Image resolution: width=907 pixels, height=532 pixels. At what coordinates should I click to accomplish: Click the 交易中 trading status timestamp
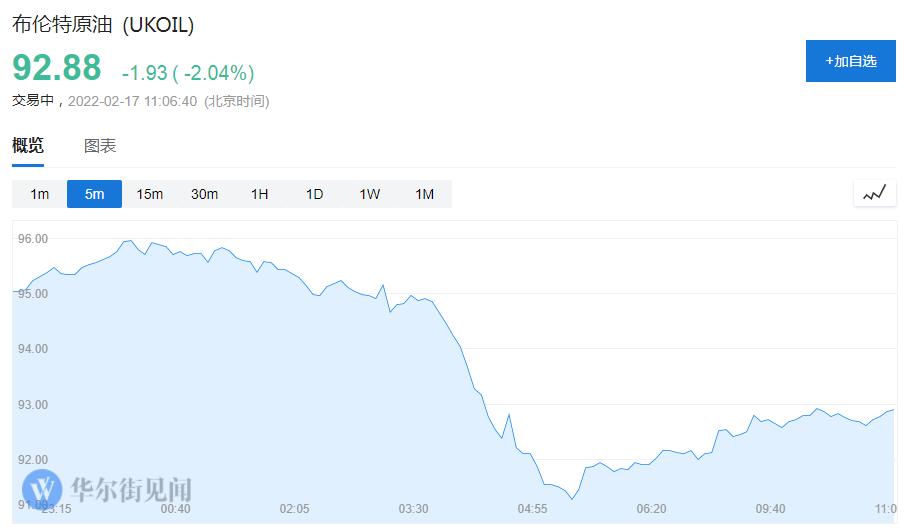click(140, 101)
